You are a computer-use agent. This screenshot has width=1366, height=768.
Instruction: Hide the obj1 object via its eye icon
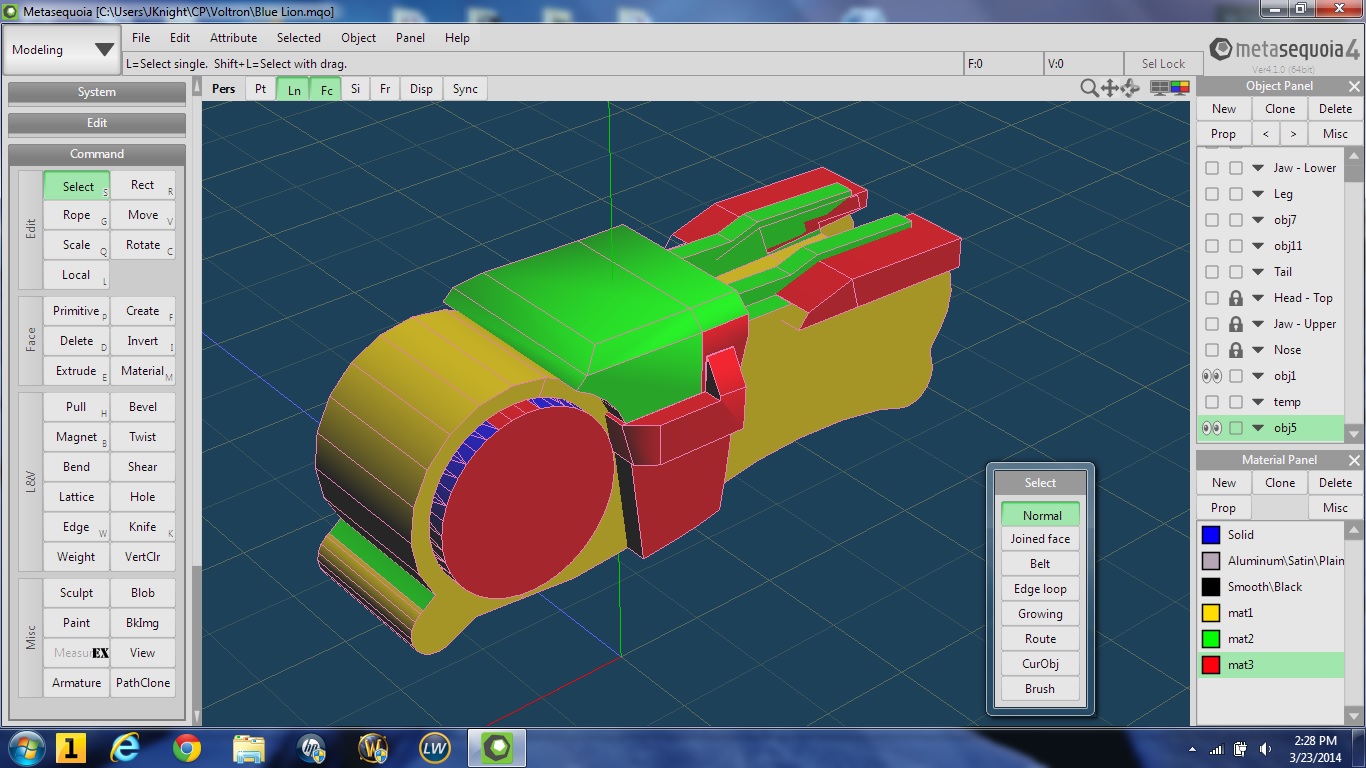[1211, 376]
